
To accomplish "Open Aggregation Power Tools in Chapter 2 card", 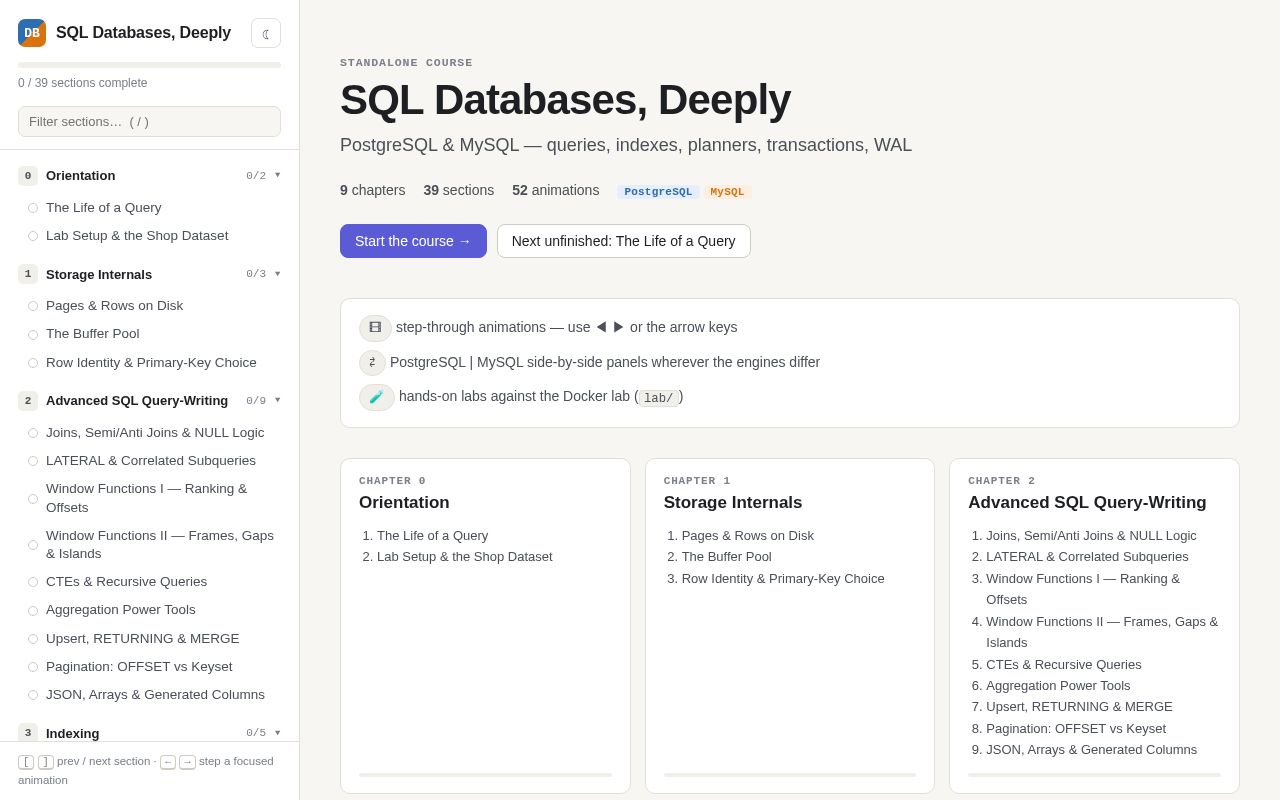I will click(1058, 686).
